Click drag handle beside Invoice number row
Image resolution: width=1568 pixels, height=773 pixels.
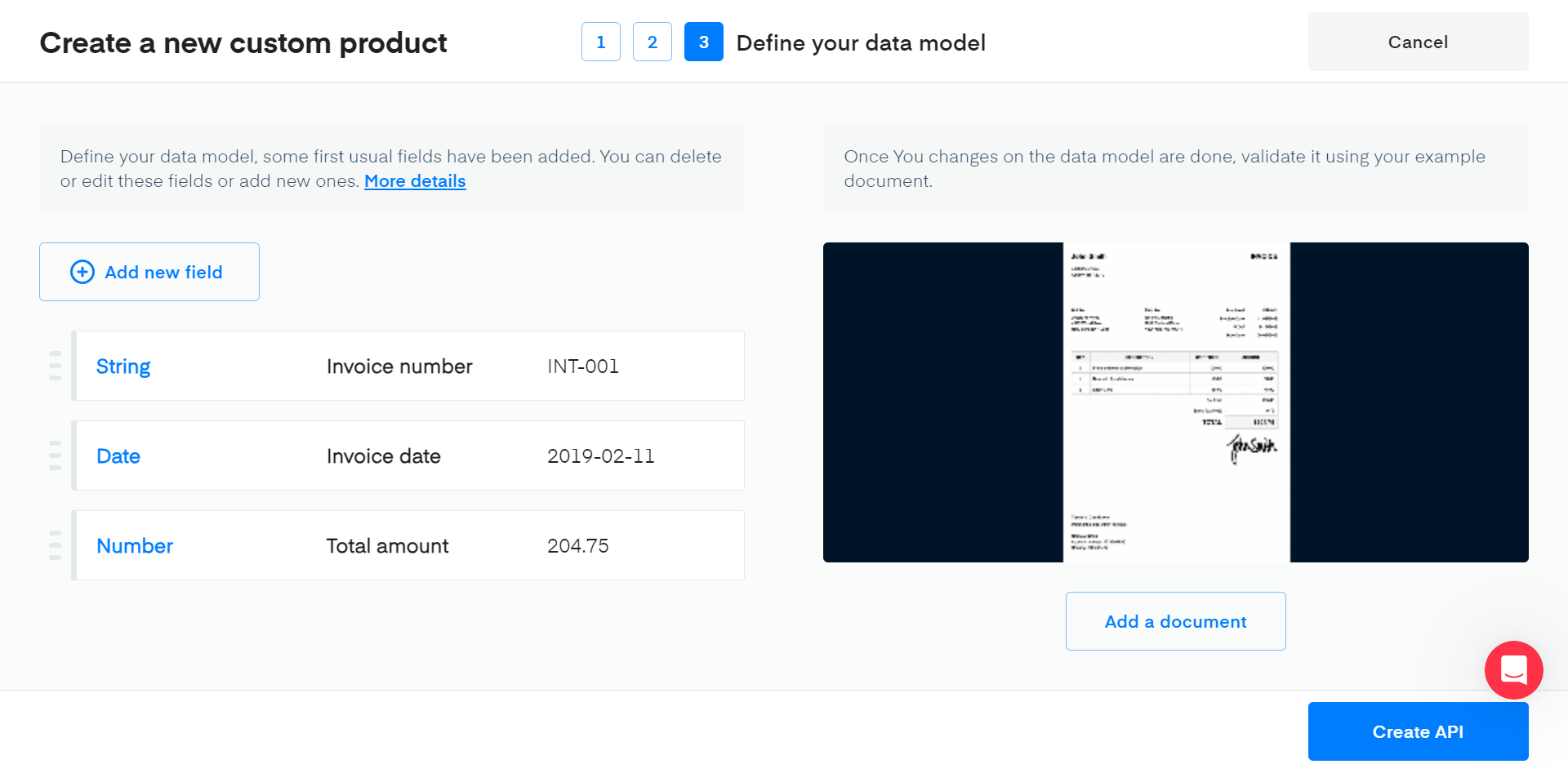pos(55,366)
